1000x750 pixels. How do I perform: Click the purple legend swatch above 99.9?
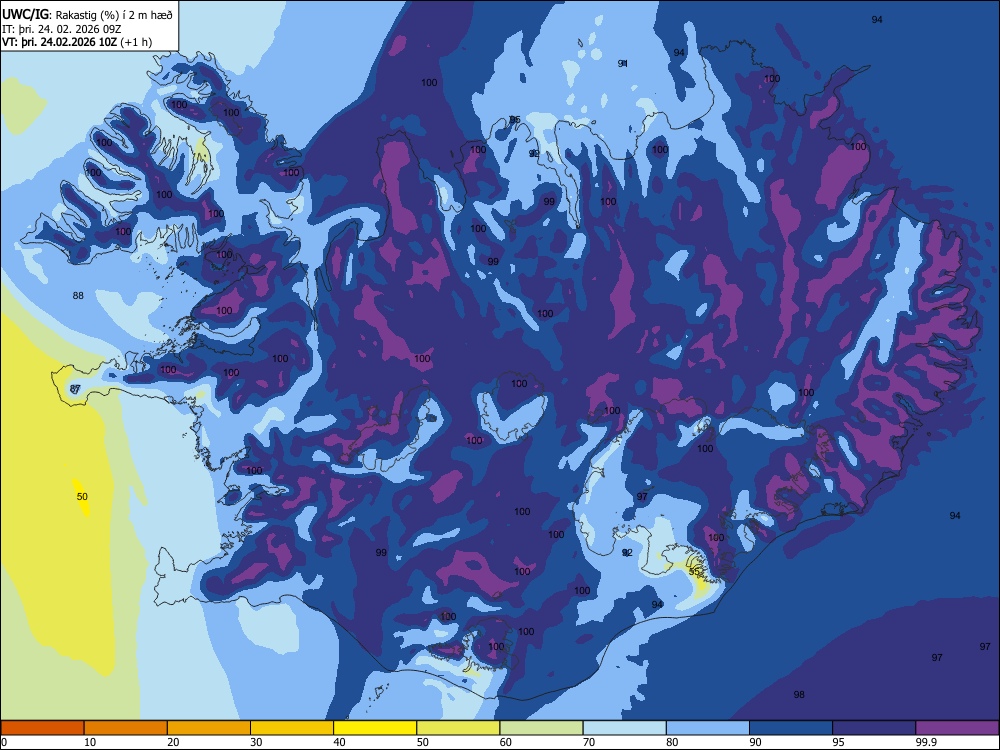(x=957, y=728)
